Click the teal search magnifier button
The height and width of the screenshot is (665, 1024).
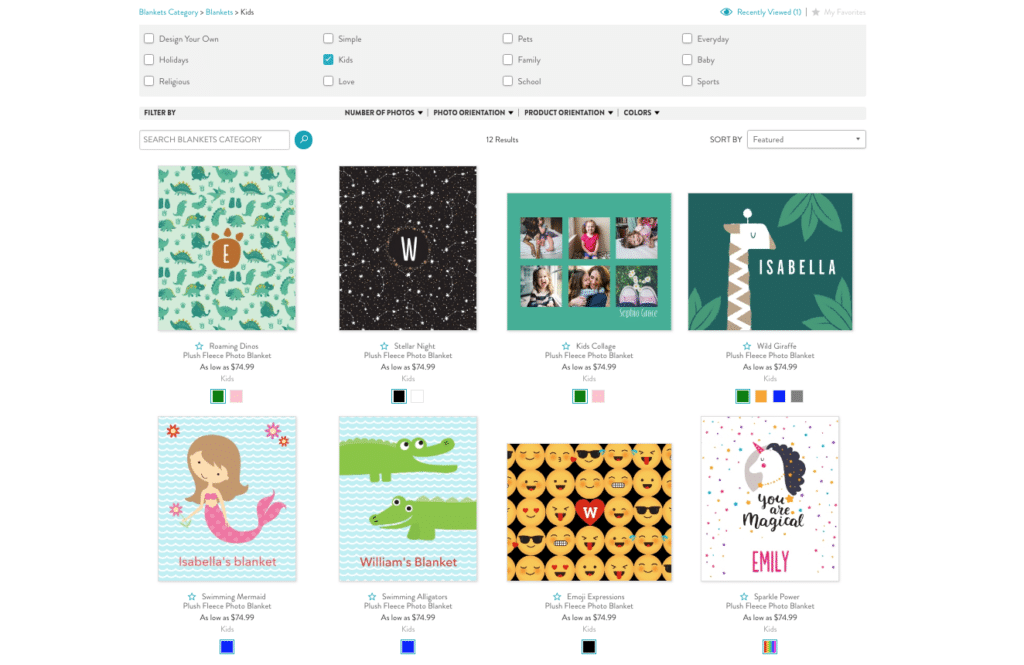(x=303, y=140)
